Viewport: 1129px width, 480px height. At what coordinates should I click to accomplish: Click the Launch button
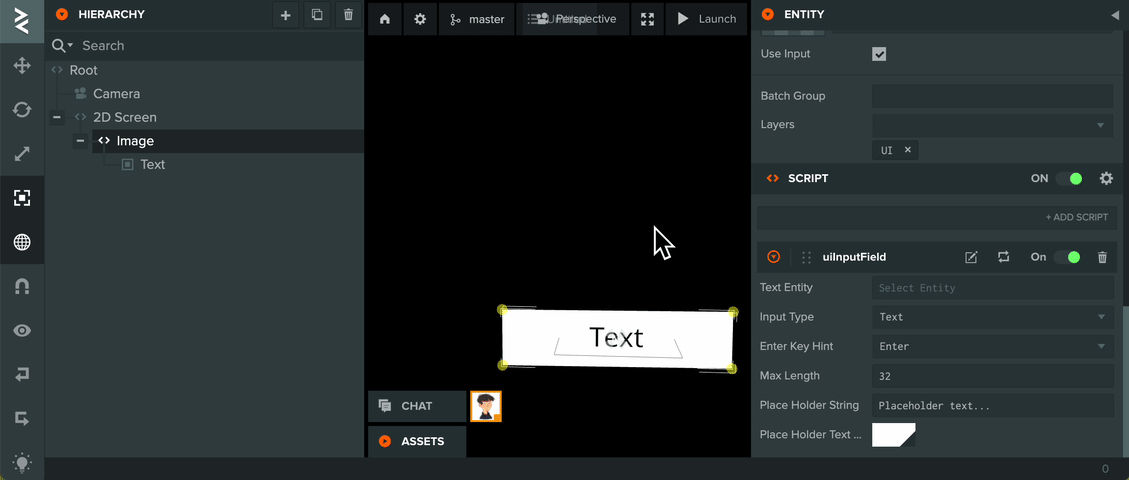707,19
